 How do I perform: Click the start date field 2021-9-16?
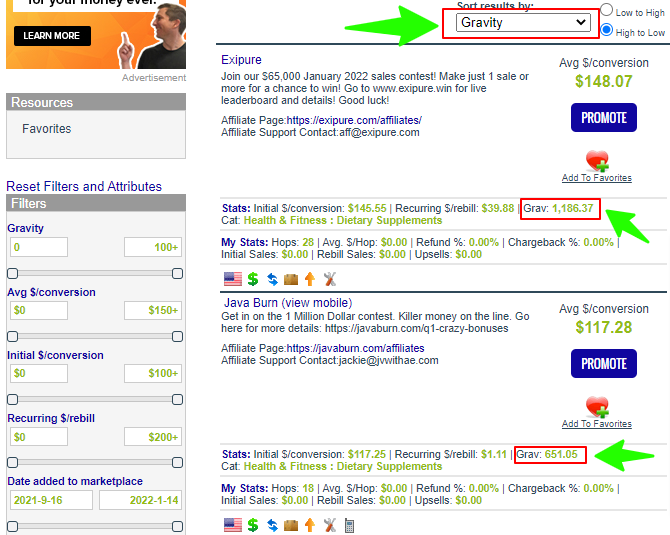click(x=51, y=500)
